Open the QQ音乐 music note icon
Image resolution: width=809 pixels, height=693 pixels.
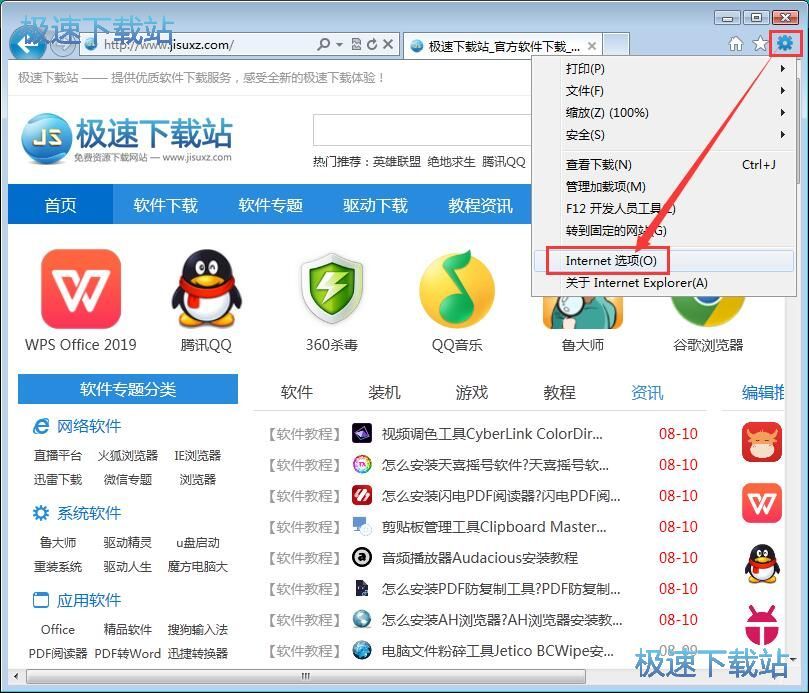point(457,289)
